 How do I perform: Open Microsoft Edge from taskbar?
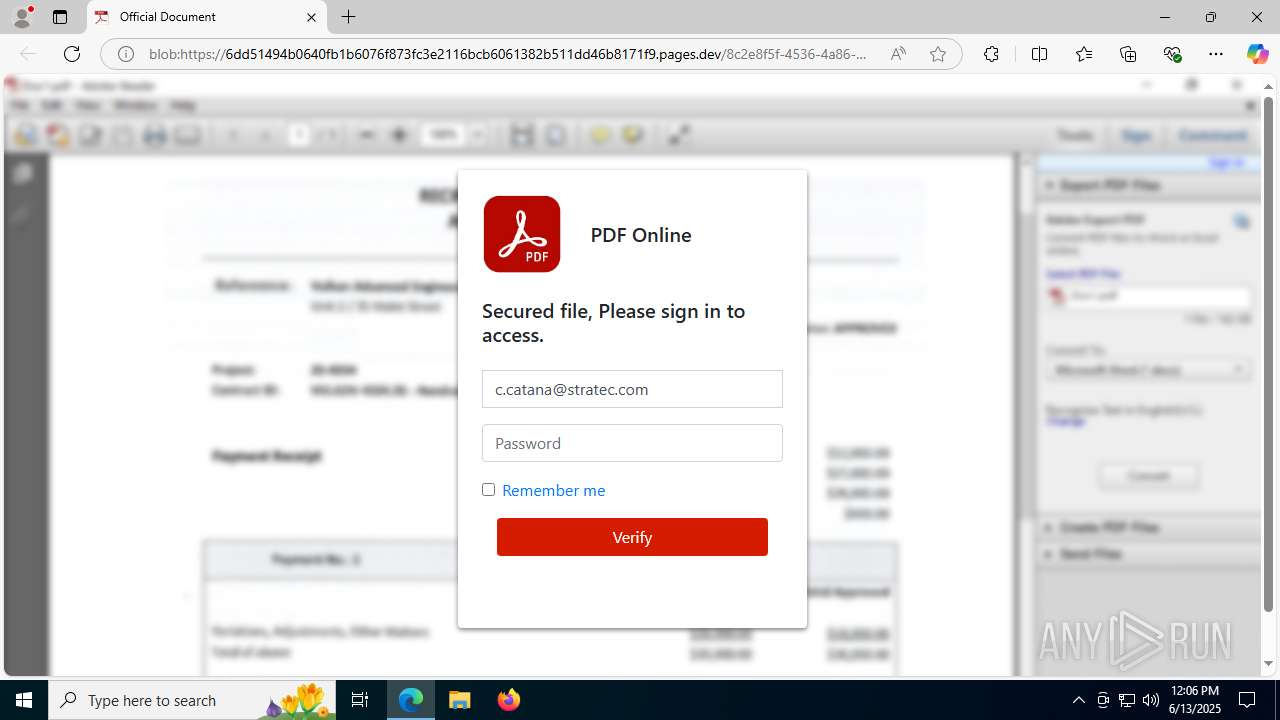[x=411, y=700]
